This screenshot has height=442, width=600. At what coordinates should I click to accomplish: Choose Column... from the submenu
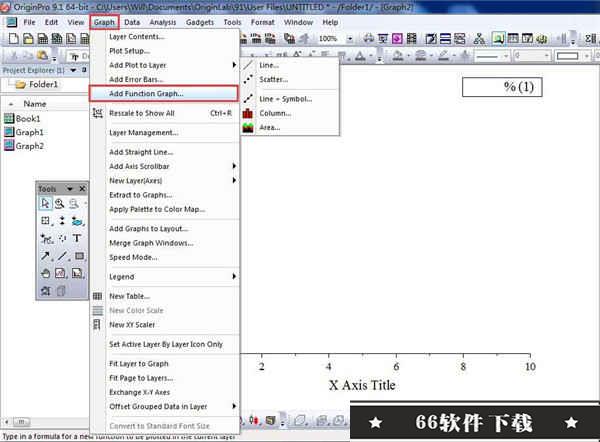point(290,113)
